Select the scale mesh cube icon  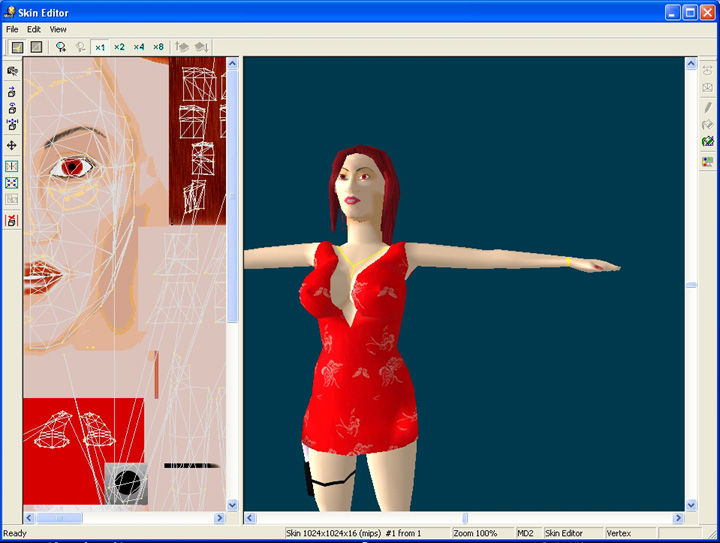click(x=12, y=125)
